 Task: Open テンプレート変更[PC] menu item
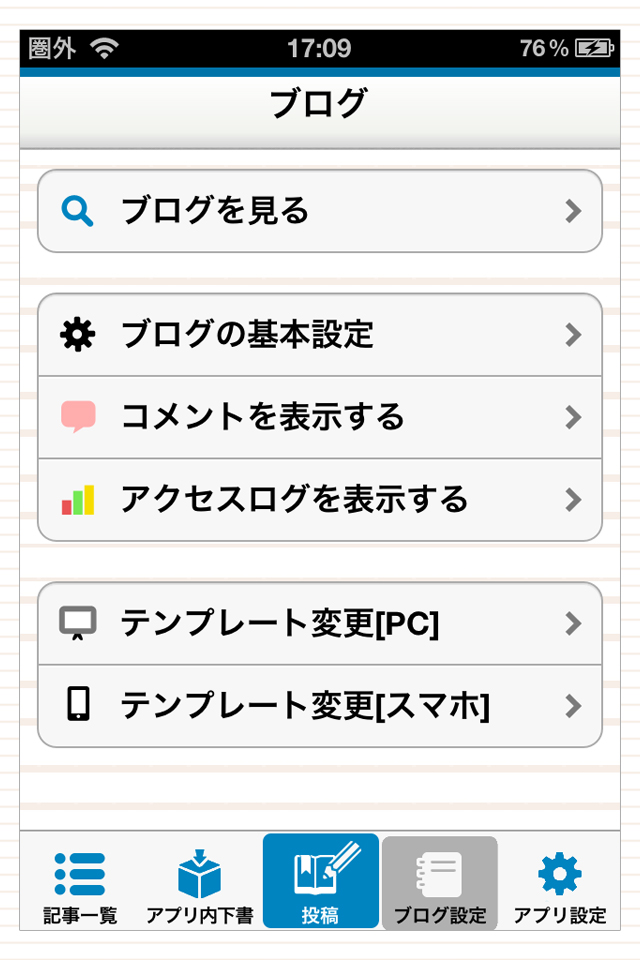[x=320, y=623]
